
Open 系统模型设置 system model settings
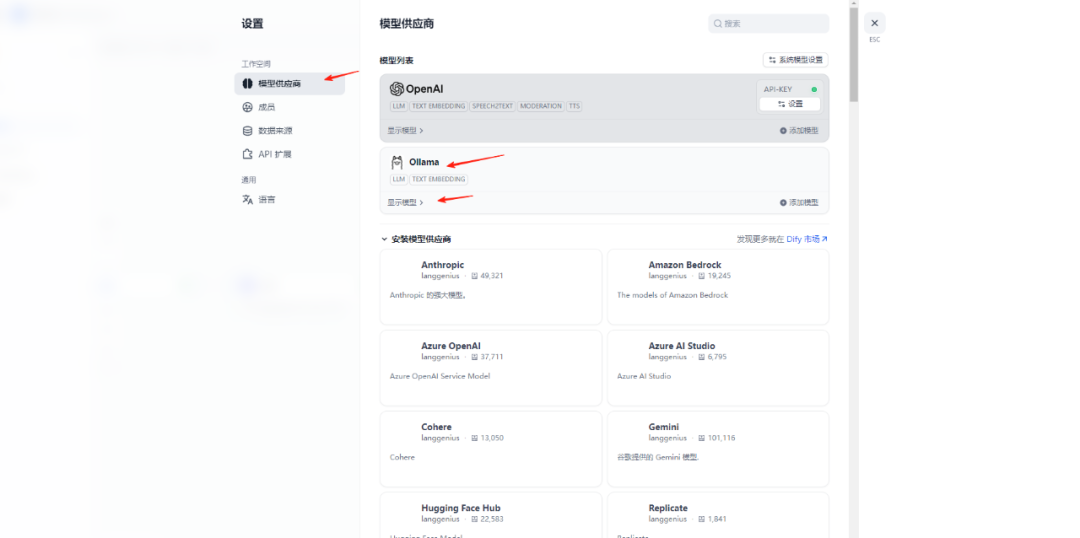tap(796, 60)
